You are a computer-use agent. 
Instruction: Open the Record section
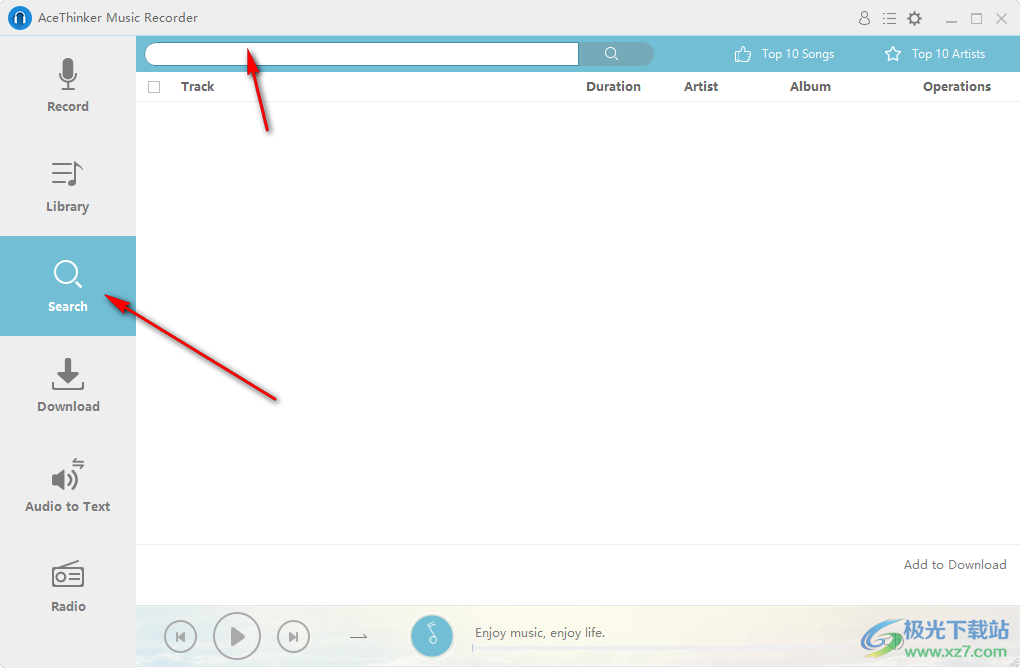point(67,85)
